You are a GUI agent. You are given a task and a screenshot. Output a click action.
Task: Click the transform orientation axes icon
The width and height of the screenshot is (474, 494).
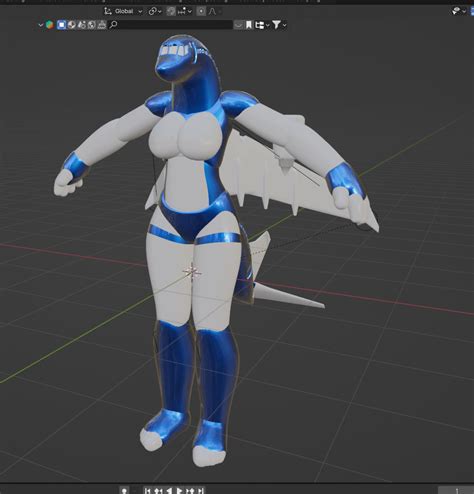[108, 11]
